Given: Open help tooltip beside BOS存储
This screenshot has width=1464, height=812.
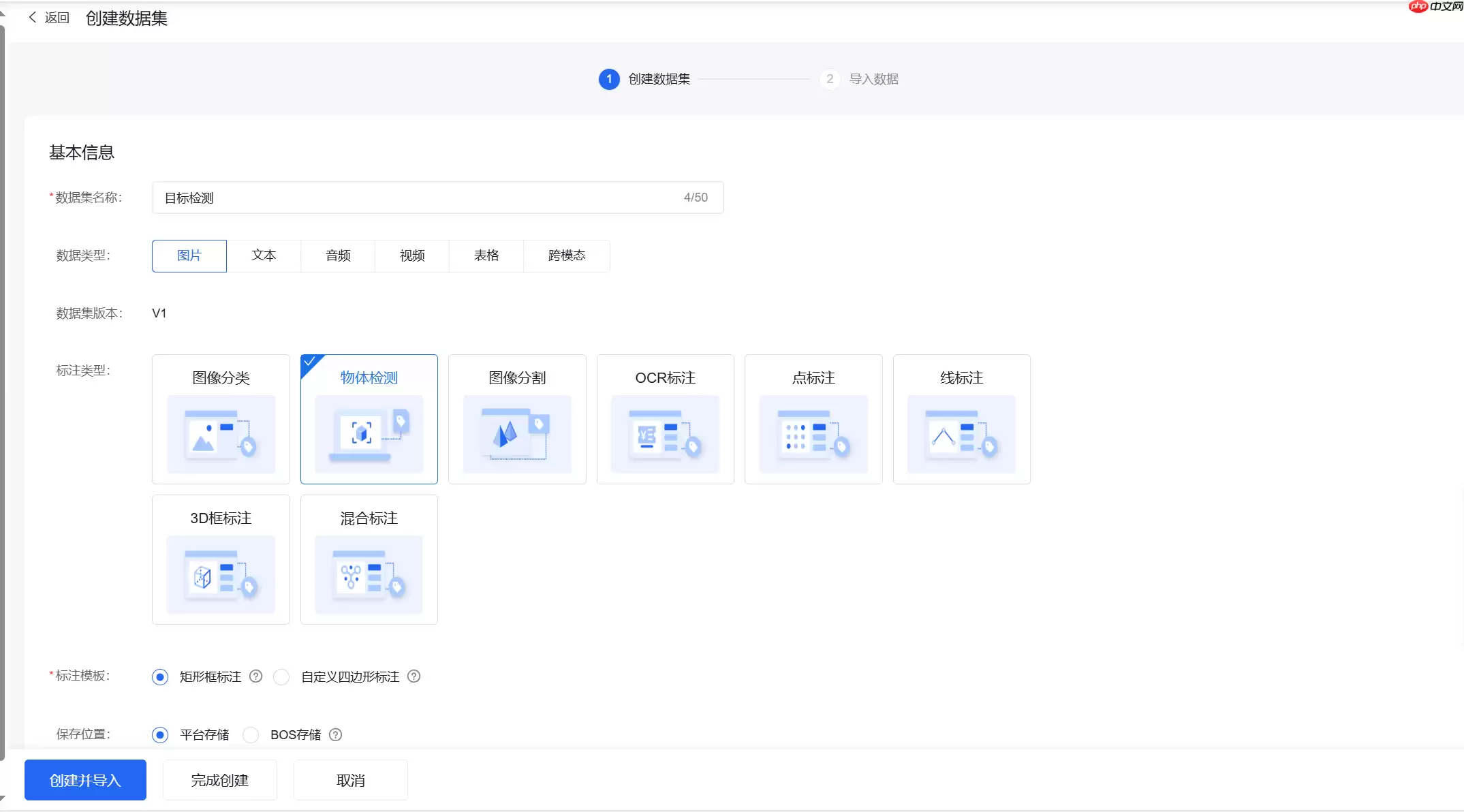Looking at the screenshot, I should [x=334, y=734].
